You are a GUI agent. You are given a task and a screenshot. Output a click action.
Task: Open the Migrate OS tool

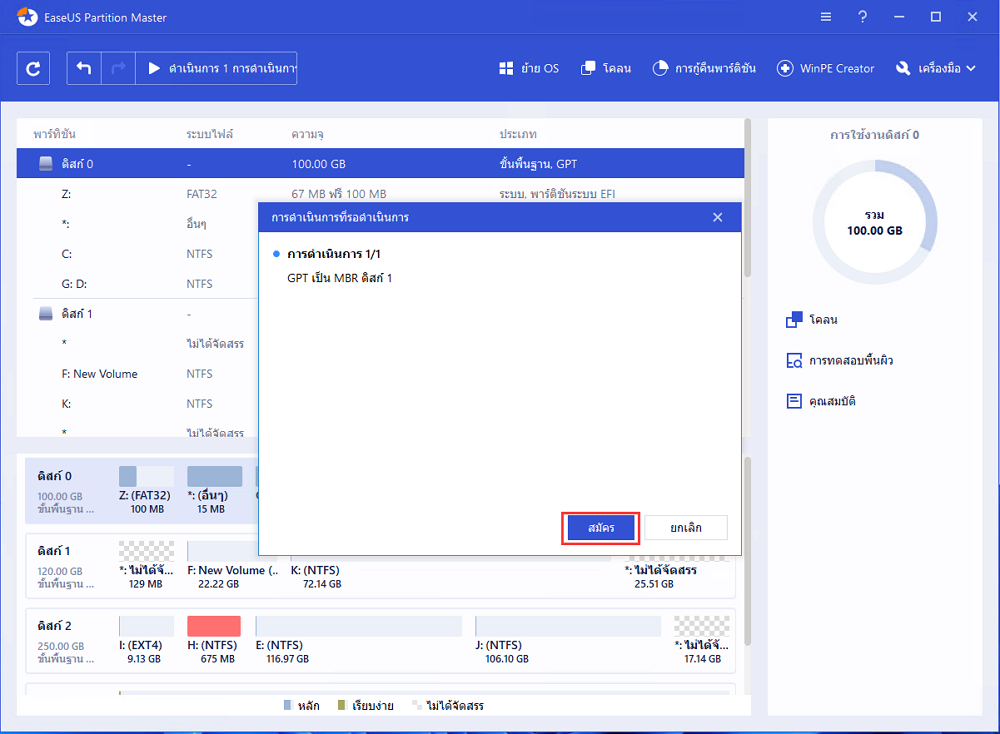point(529,68)
